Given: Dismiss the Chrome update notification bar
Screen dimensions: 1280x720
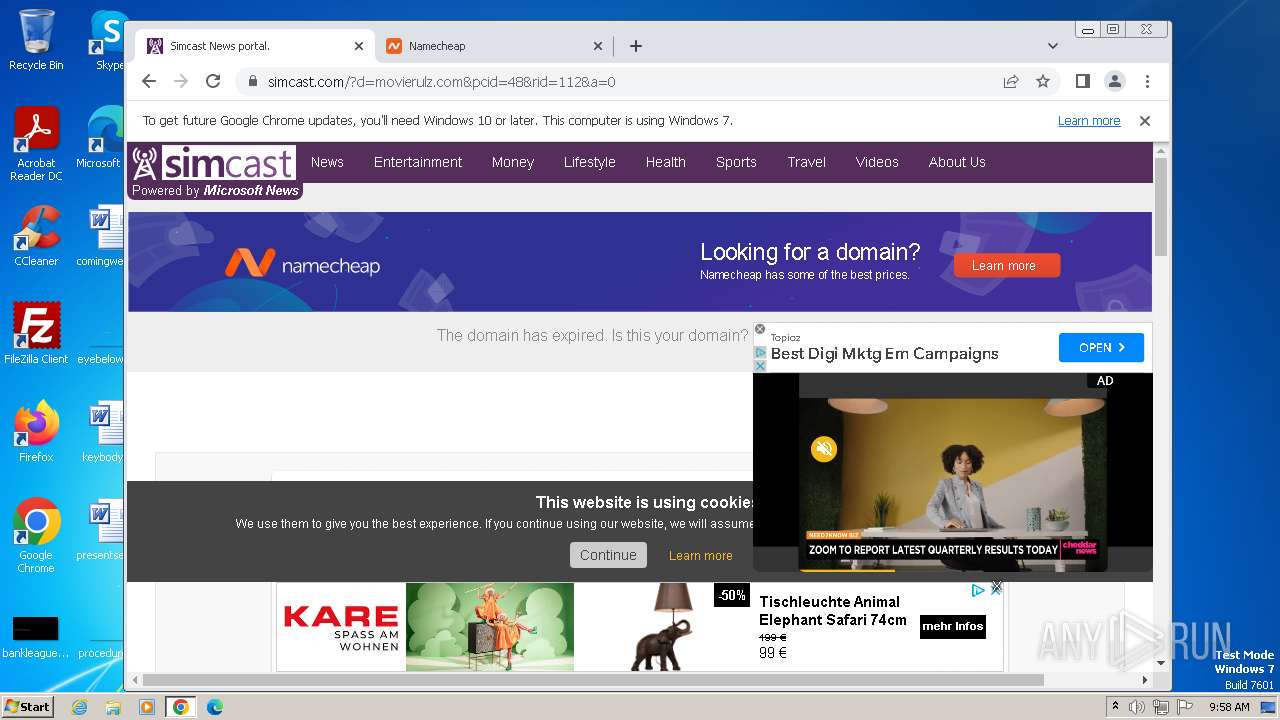Looking at the screenshot, I should pyautogui.click(x=1145, y=121).
